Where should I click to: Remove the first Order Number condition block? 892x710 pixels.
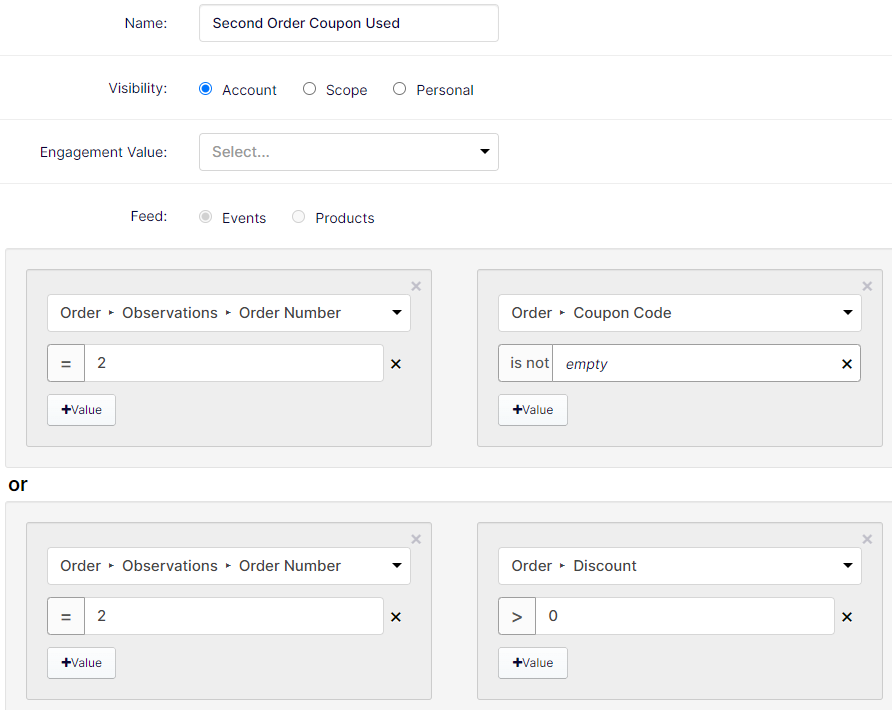coord(416,286)
